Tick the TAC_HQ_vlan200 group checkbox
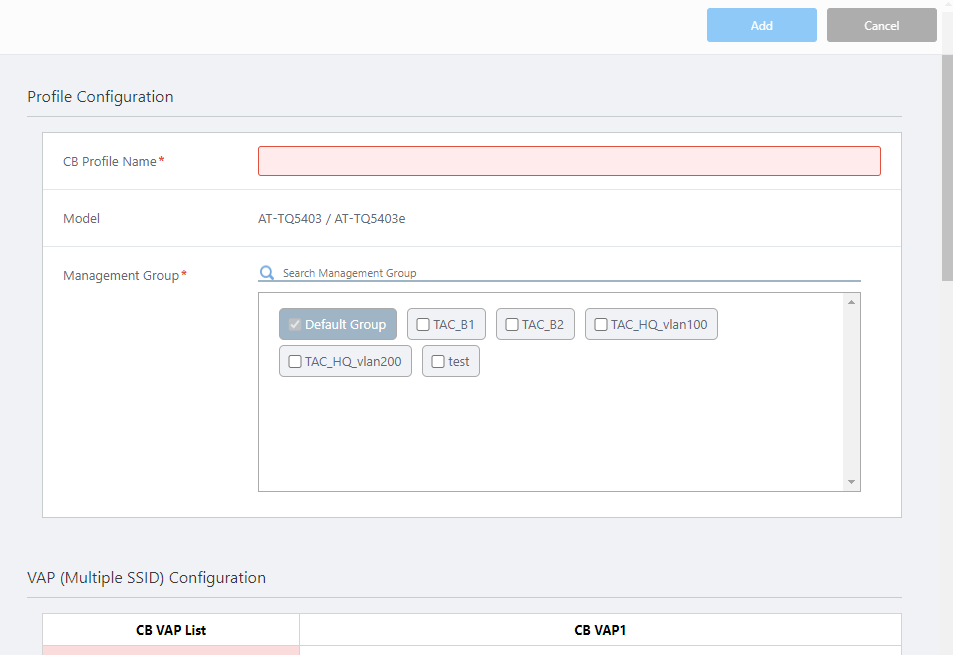 click(295, 361)
